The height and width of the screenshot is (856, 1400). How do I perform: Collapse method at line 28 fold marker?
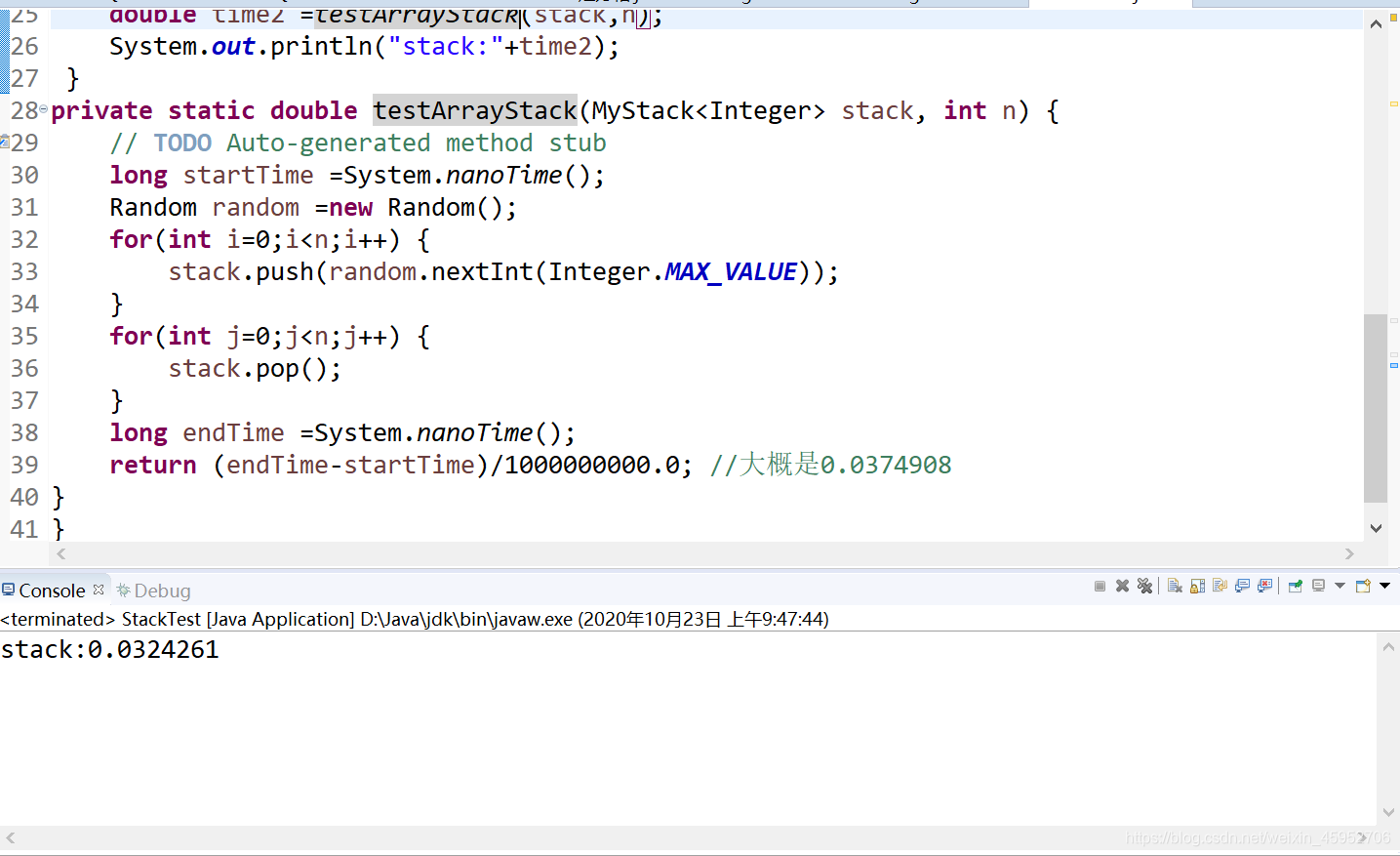pyautogui.click(x=43, y=109)
